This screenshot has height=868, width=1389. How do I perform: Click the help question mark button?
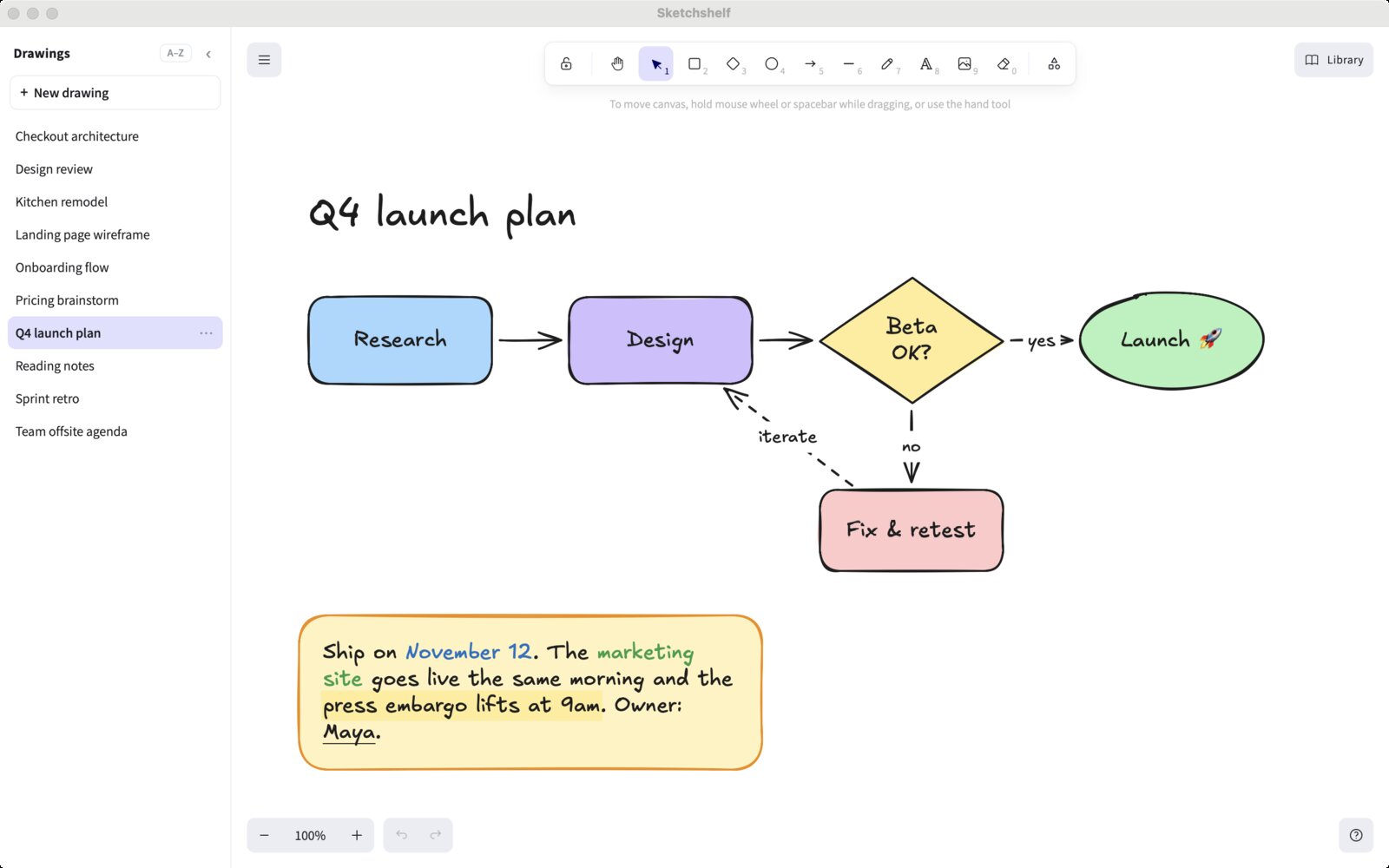(1356, 835)
